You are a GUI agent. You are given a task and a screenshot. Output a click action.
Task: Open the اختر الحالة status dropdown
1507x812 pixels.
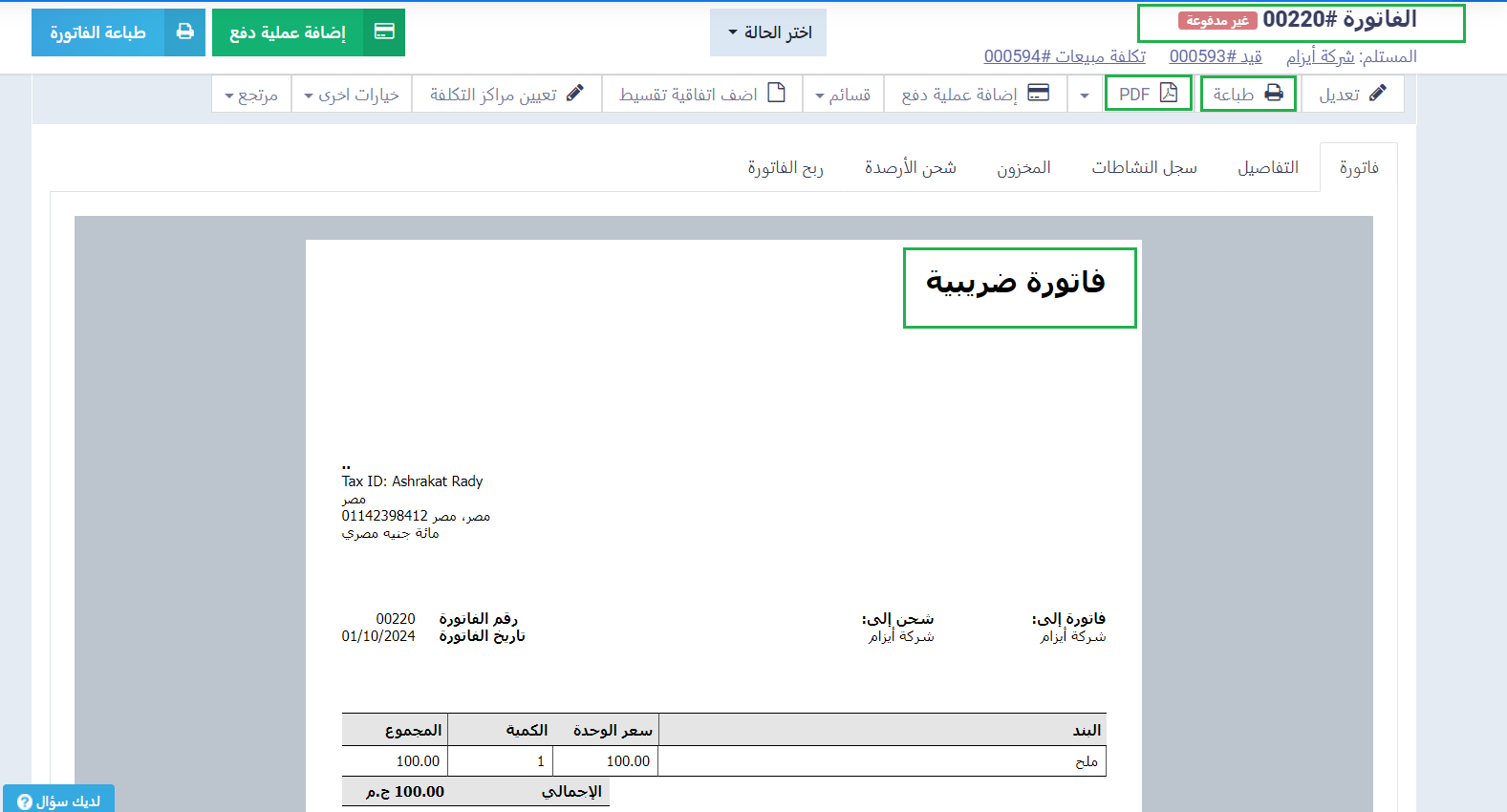[768, 32]
